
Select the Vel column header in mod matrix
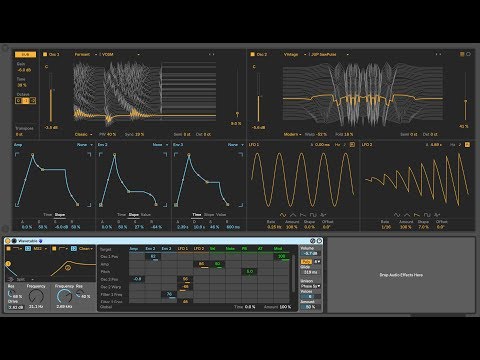click(212, 249)
